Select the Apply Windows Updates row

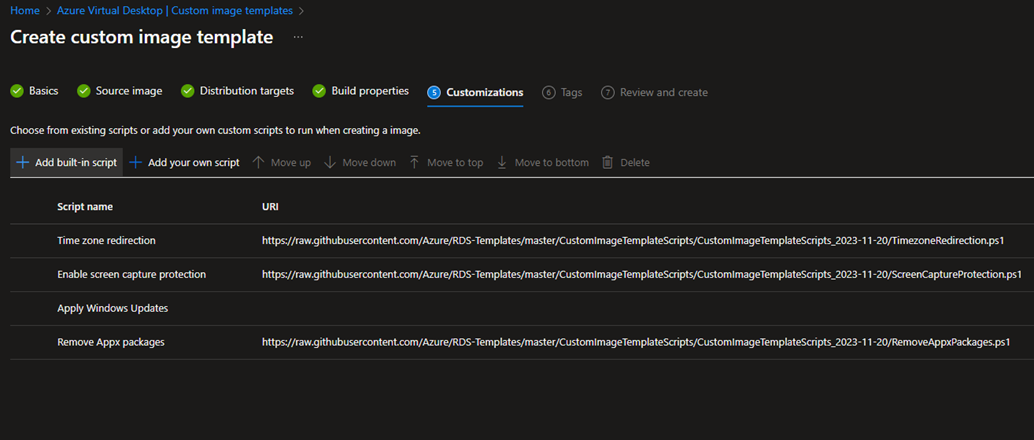tap(522, 309)
